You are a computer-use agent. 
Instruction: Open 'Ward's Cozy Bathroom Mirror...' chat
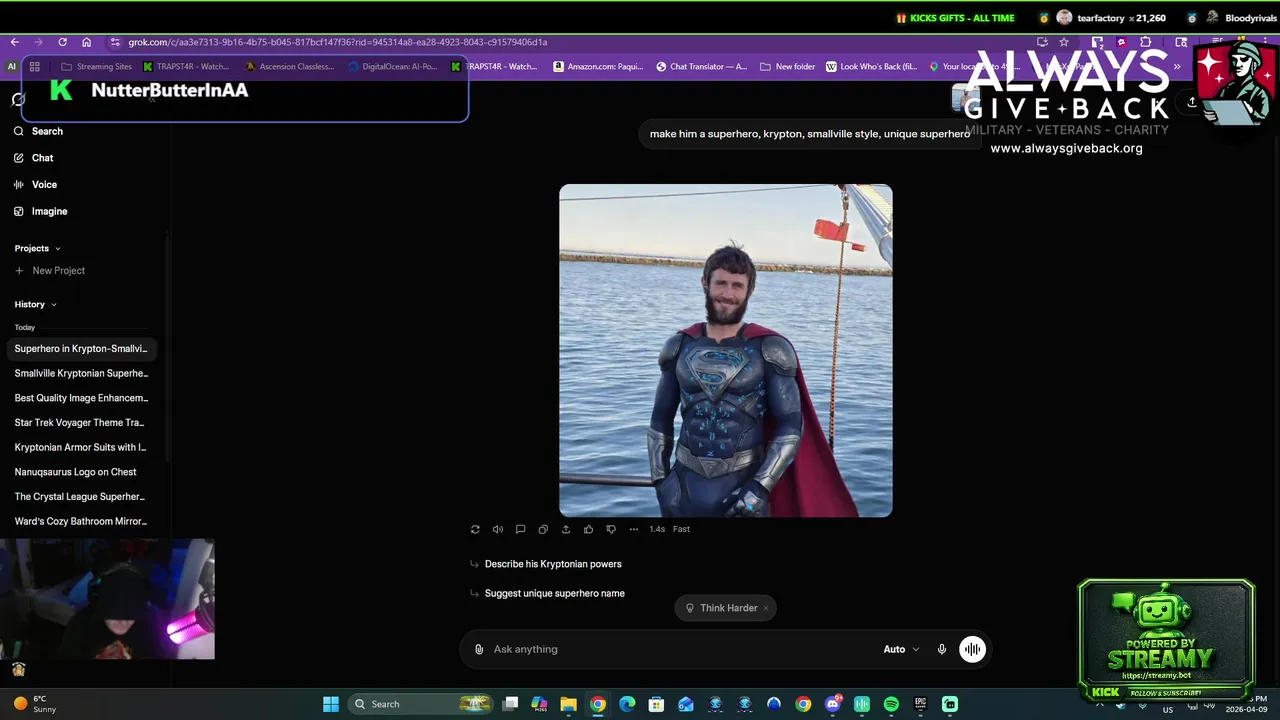tap(81, 521)
